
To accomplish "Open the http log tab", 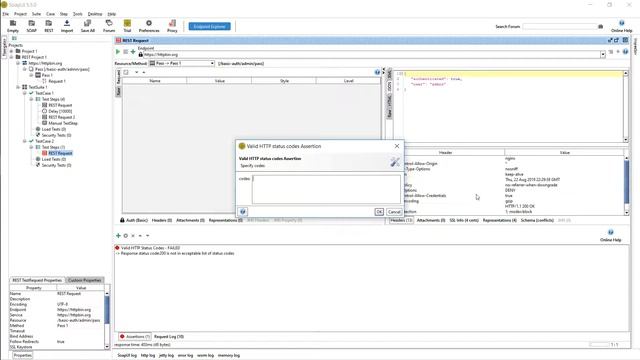I will (148, 355).
